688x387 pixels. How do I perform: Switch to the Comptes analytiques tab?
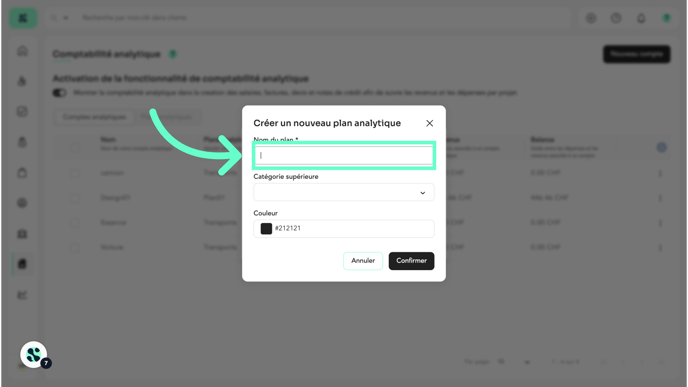coord(94,117)
